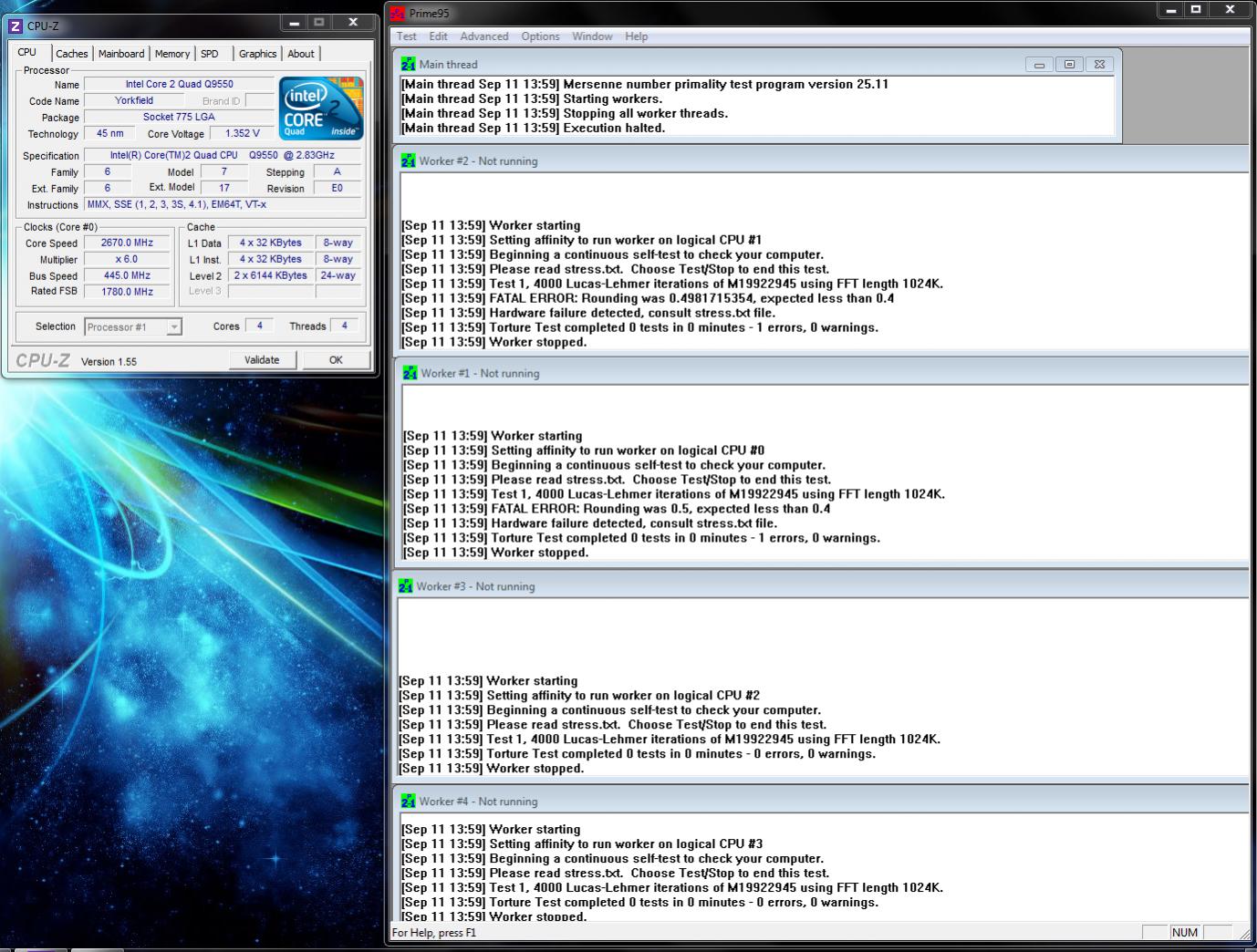1257x952 pixels.
Task: Switch to the Memory tab
Action: [x=172, y=54]
